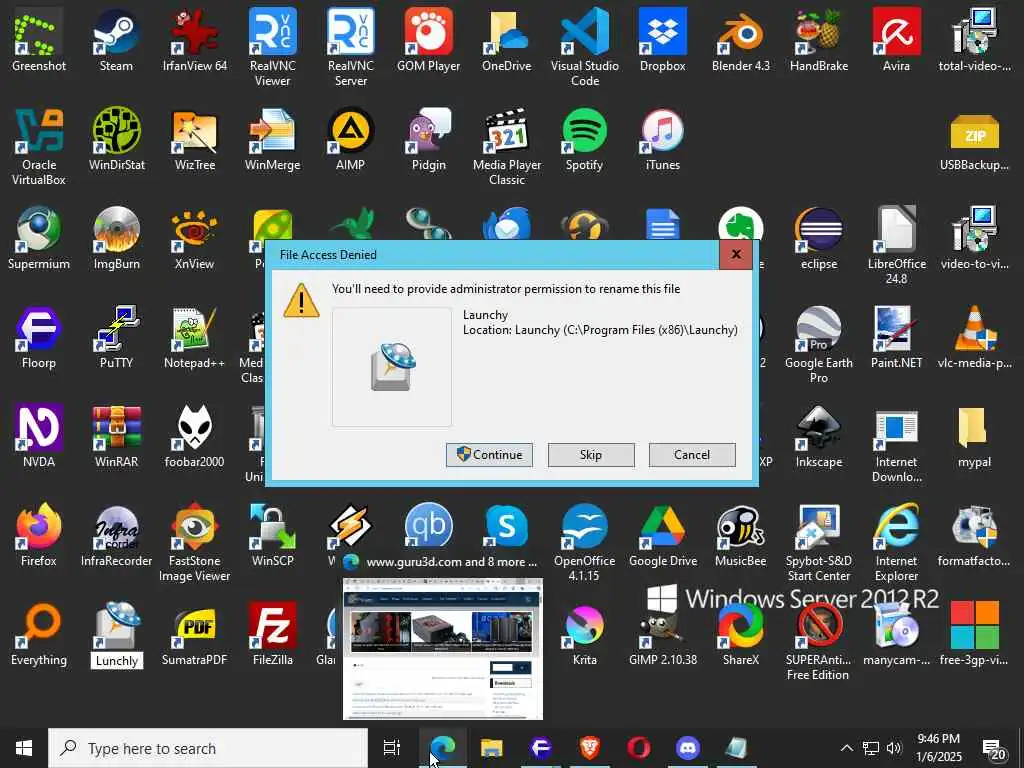1024x768 pixels.
Task: Open Discord from the taskbar
Action: pos(688,748)
